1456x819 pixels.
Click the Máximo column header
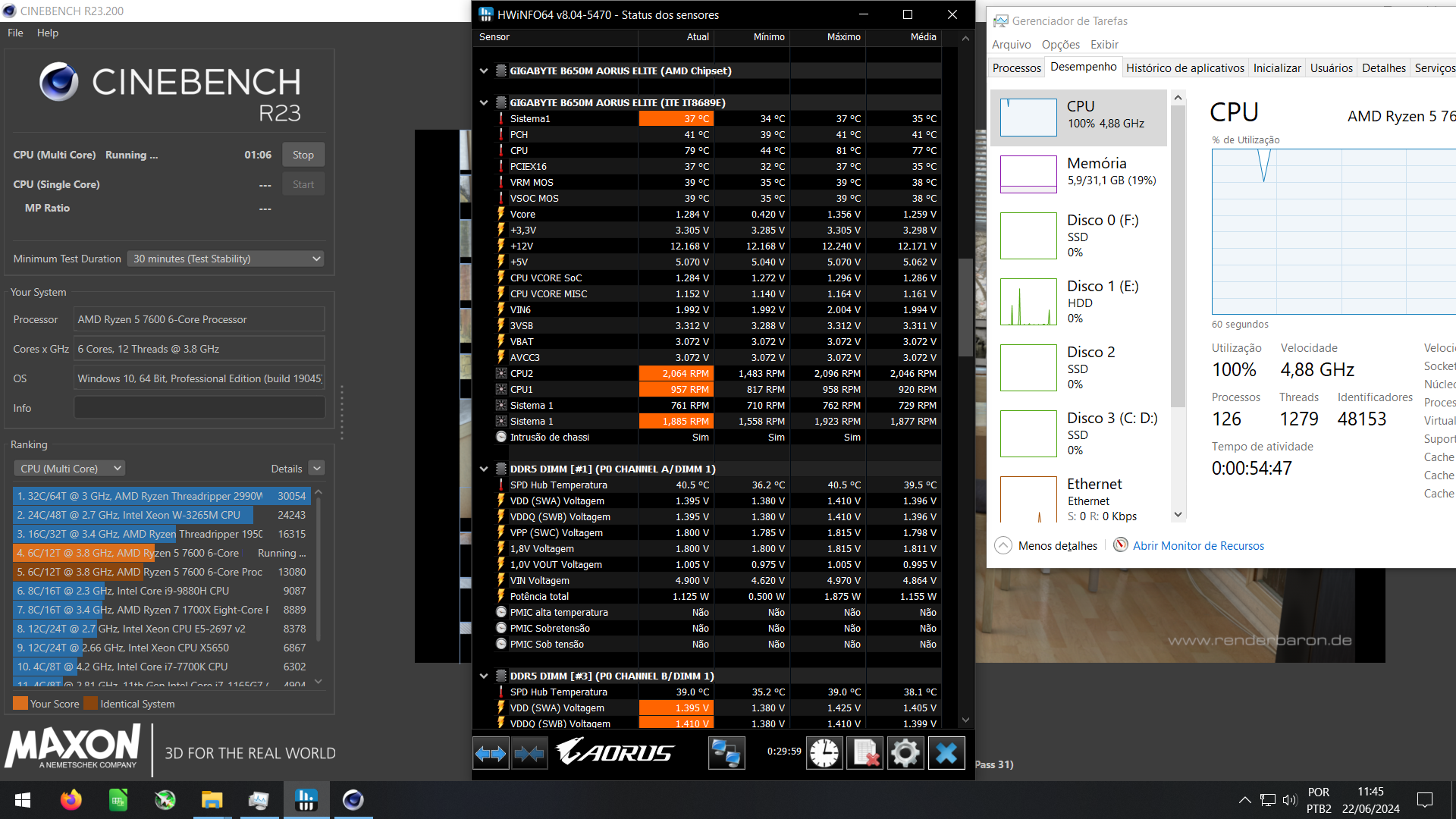[827, 36]
